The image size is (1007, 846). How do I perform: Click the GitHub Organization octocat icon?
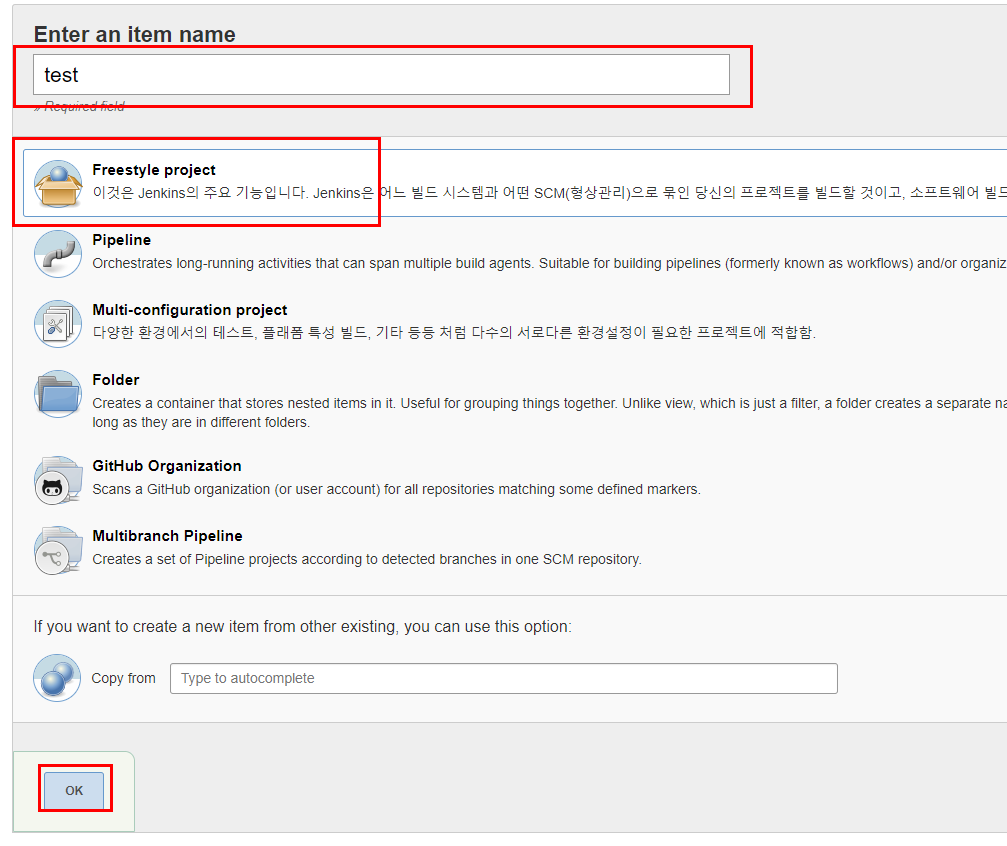(58, 480)
